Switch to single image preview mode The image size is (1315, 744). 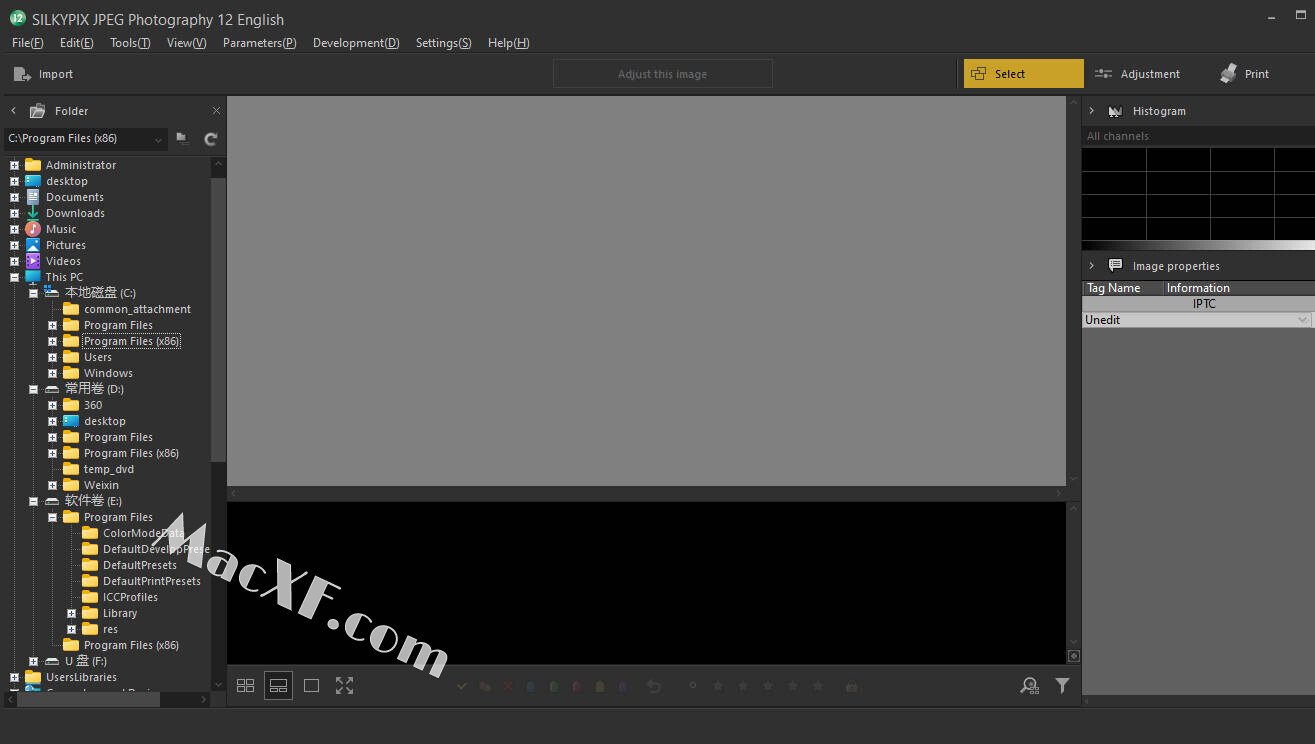click(311, 686)
